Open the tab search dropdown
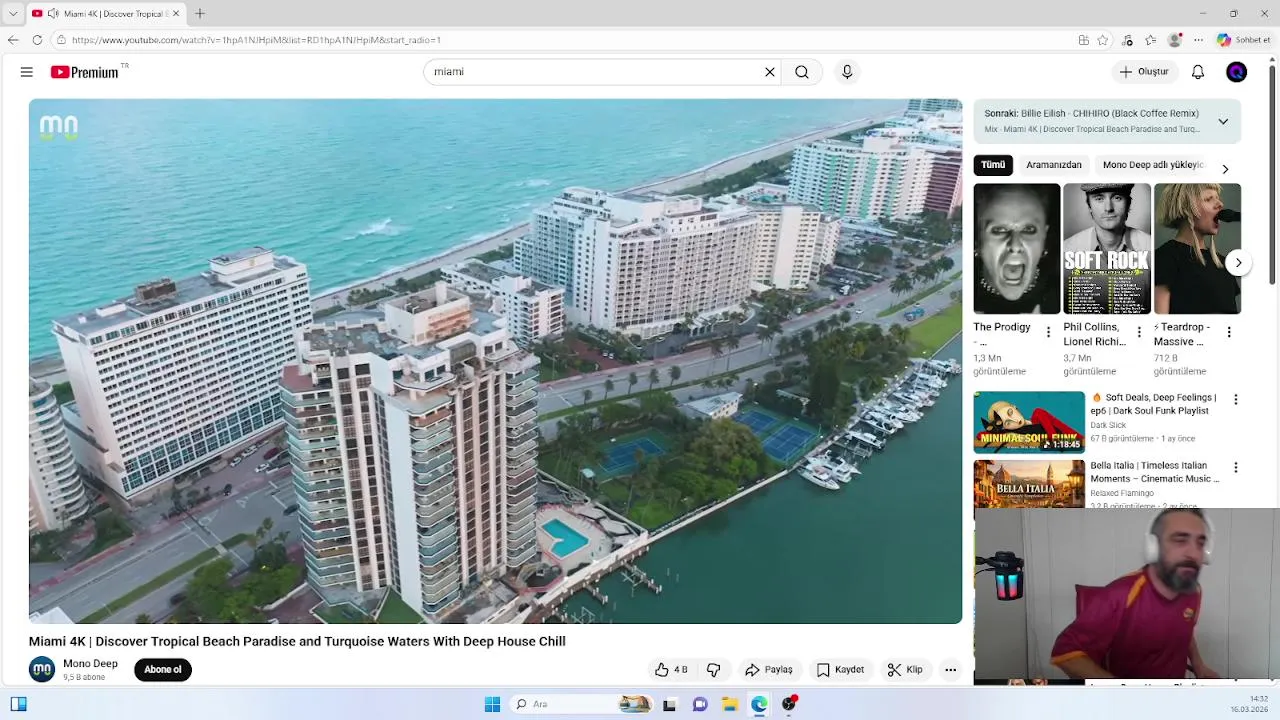The image size is (1280, 720). pos(13,14)
